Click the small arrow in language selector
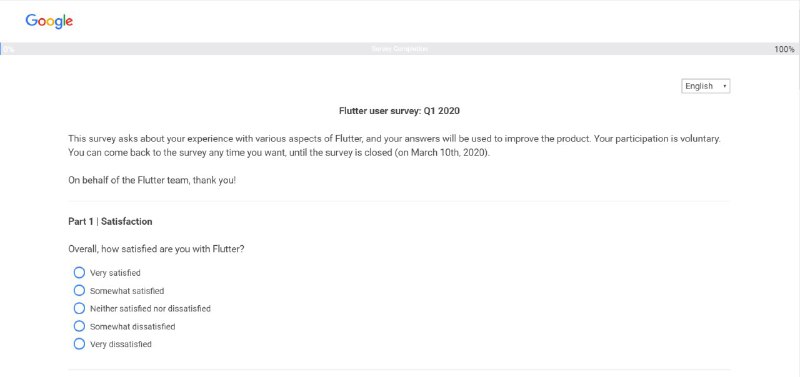800x377 pixels. [724, 86]
